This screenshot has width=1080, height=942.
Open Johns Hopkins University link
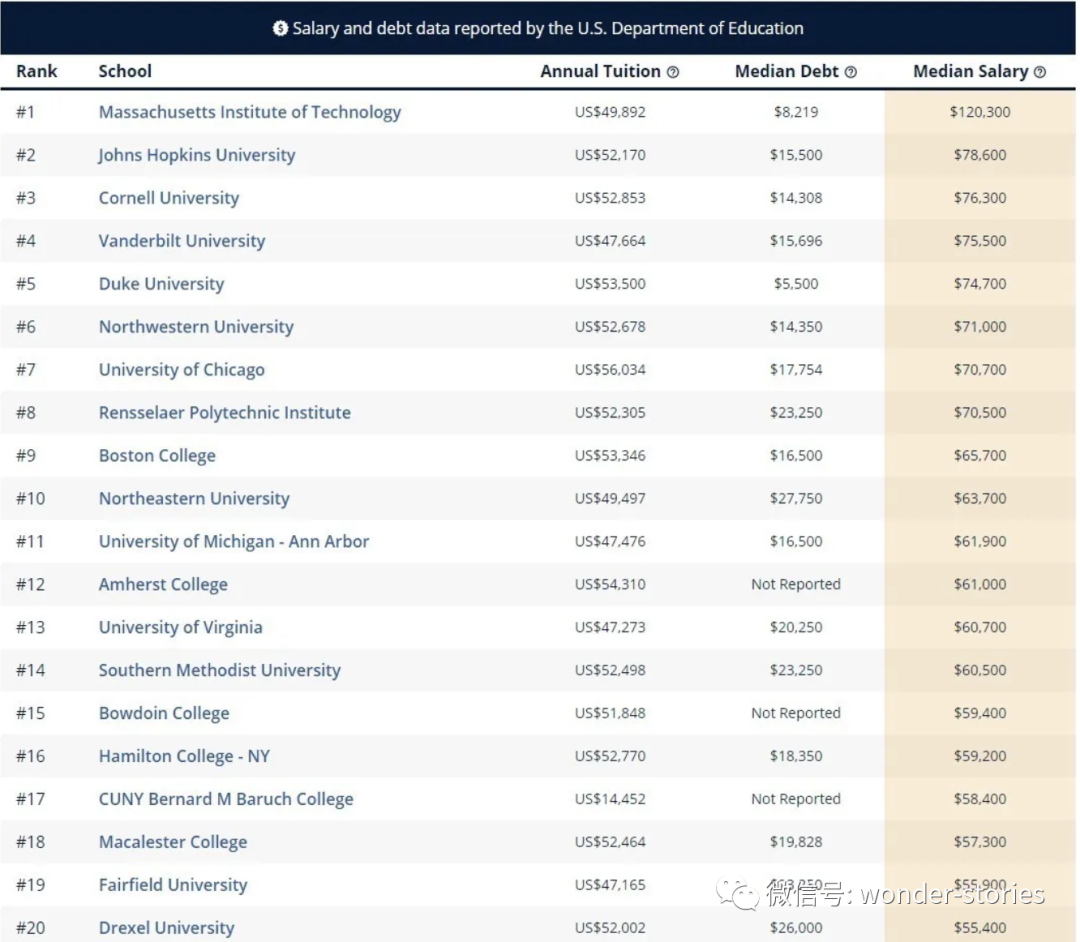tap(197, 155)
